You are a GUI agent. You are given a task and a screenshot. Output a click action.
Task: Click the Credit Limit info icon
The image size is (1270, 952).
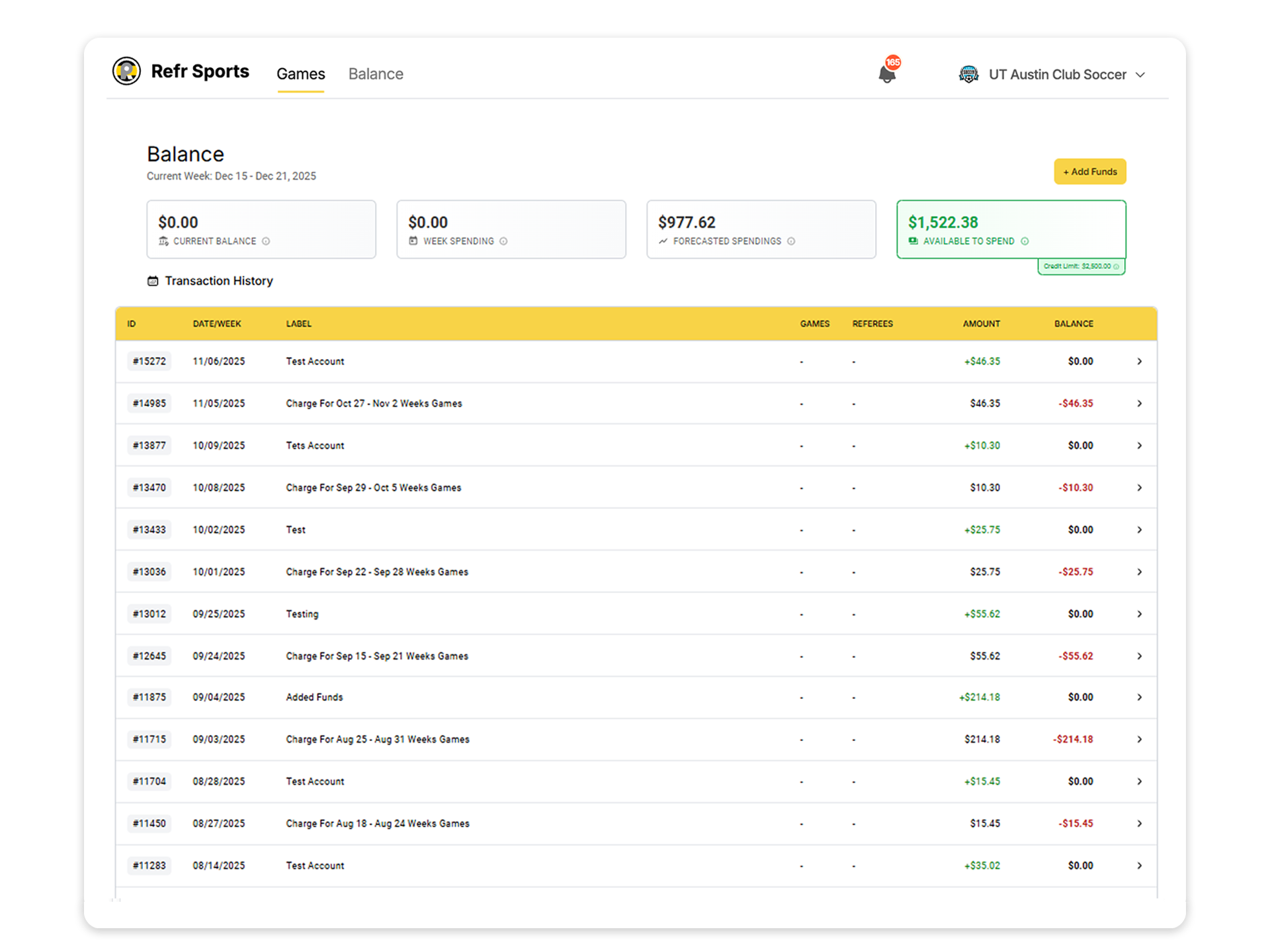pos(1117,266)
